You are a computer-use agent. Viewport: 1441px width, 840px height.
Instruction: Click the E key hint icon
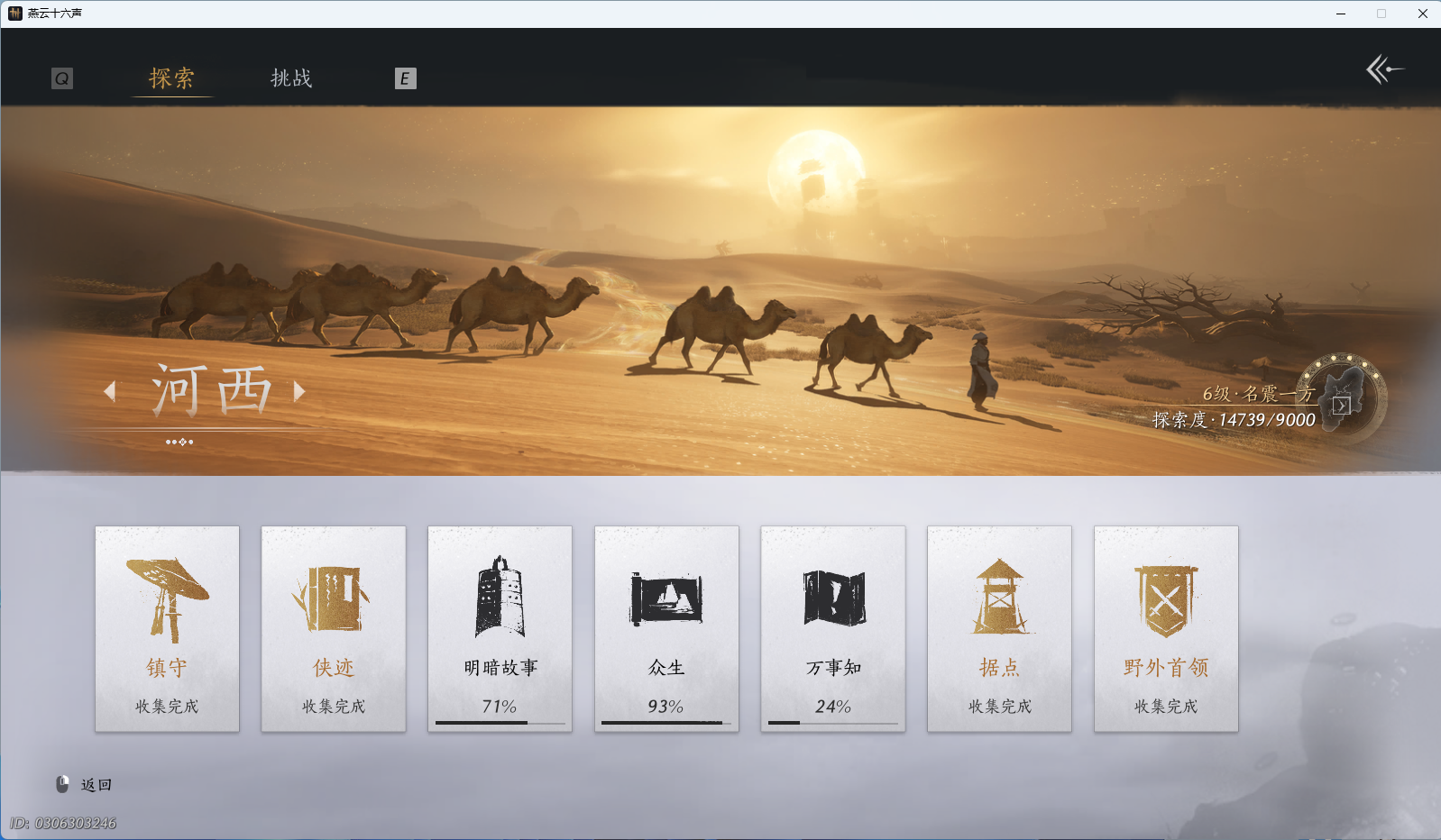click(x=406, y=78)
